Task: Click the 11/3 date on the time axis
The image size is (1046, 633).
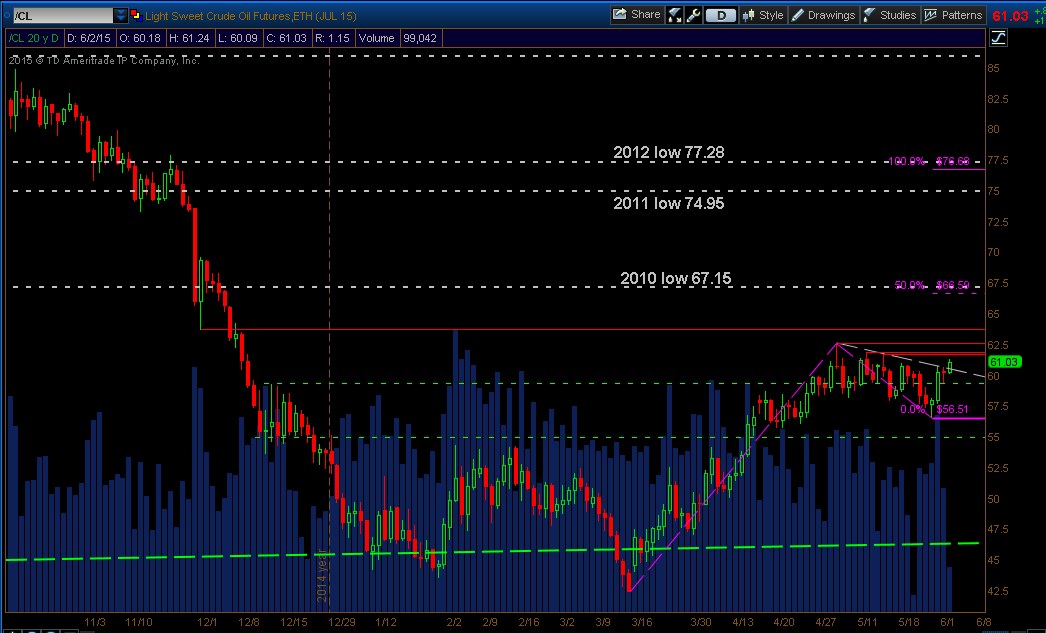Action: 95,622
